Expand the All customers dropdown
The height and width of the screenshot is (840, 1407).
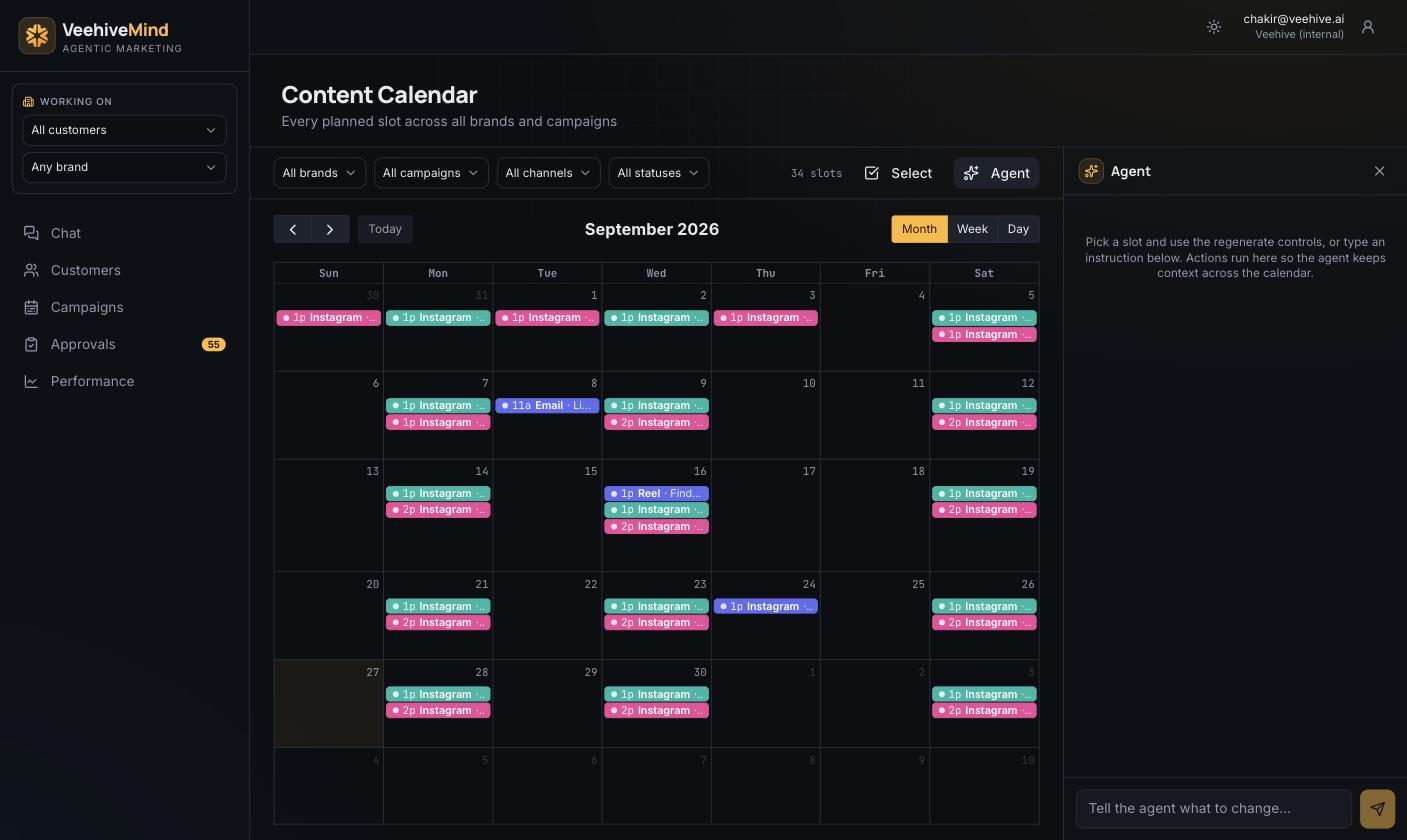click(x=124, y=130)
